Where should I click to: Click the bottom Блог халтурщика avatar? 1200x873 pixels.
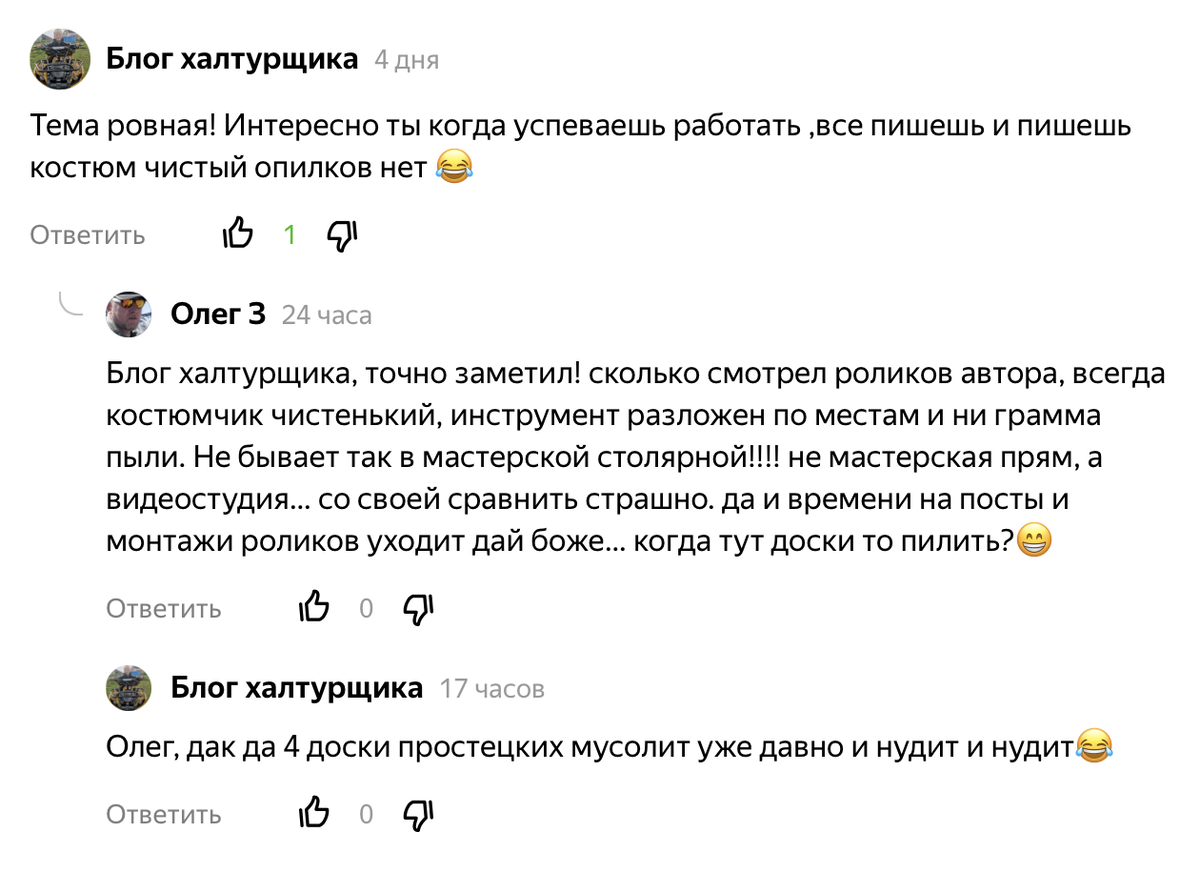point(128,688)
